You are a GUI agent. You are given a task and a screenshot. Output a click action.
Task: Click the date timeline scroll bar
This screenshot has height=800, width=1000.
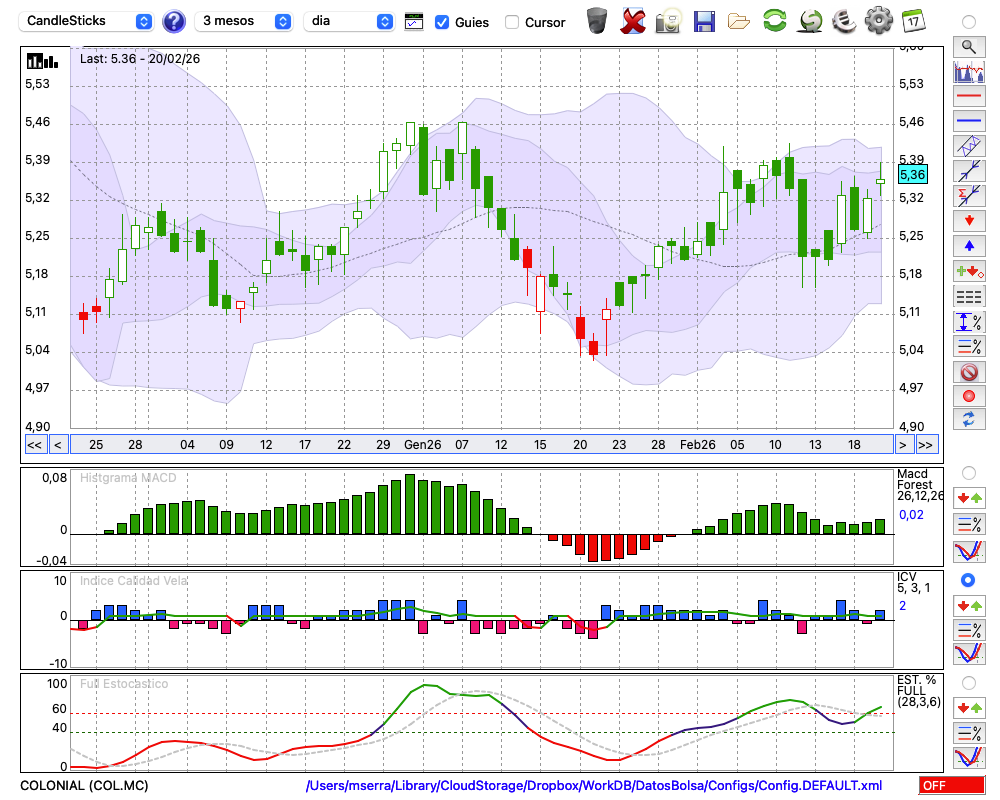pos(480,445)
